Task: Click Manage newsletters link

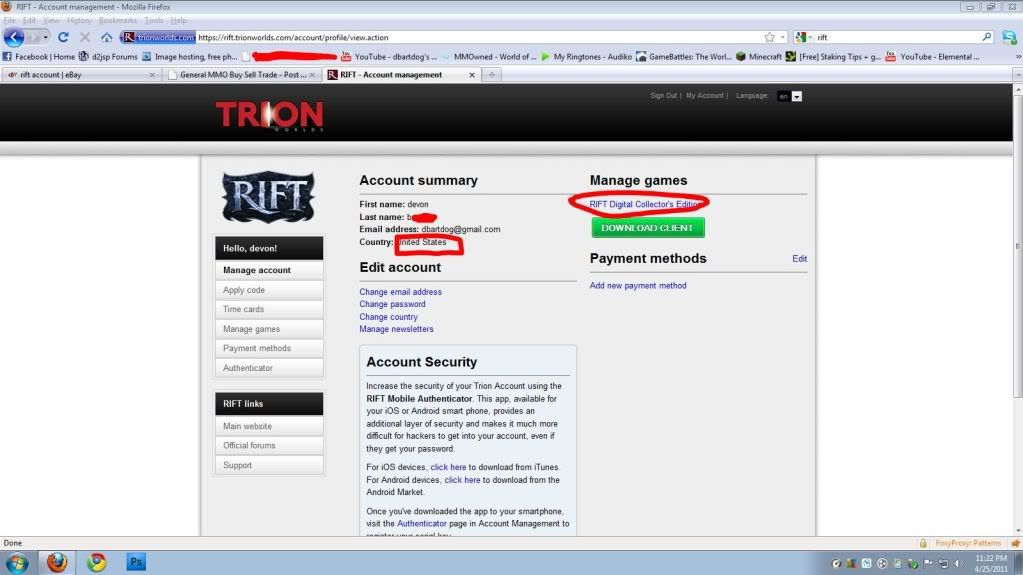Action: [x=396, y=329]
